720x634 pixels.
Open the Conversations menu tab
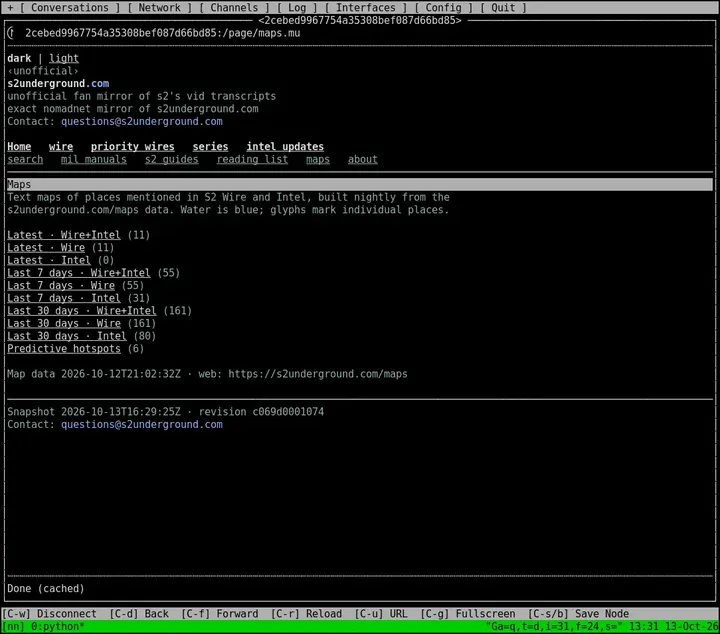(70, 8)
